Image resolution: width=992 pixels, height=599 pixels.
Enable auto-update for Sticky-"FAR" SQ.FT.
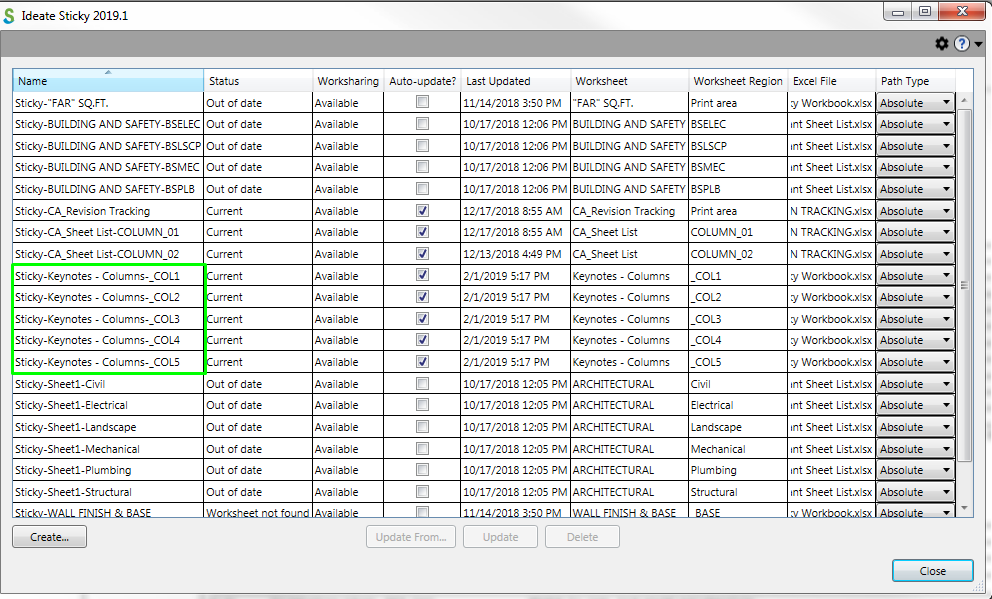(422, 102)
